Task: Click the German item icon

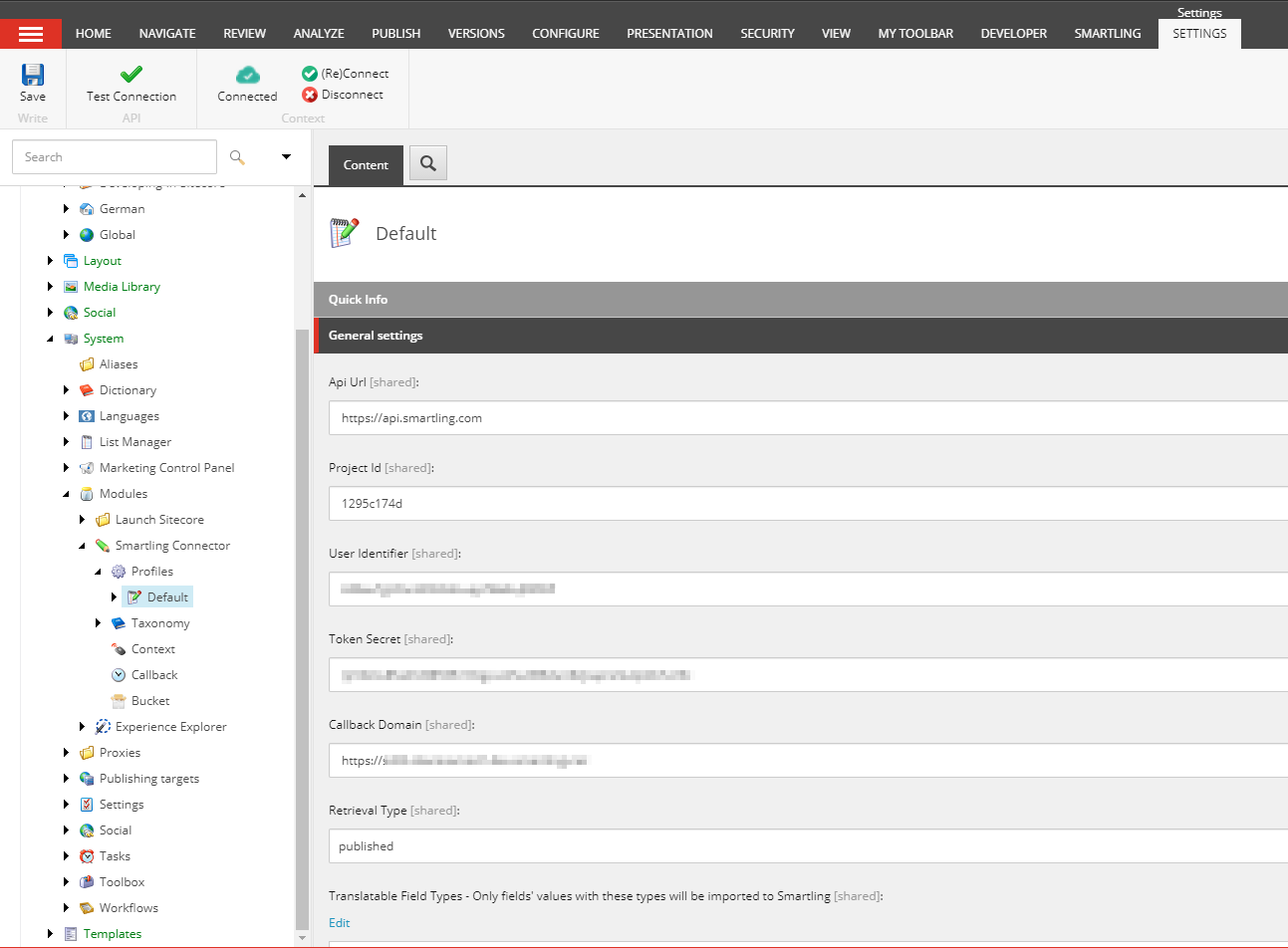Action: click(x=87, y=209)
